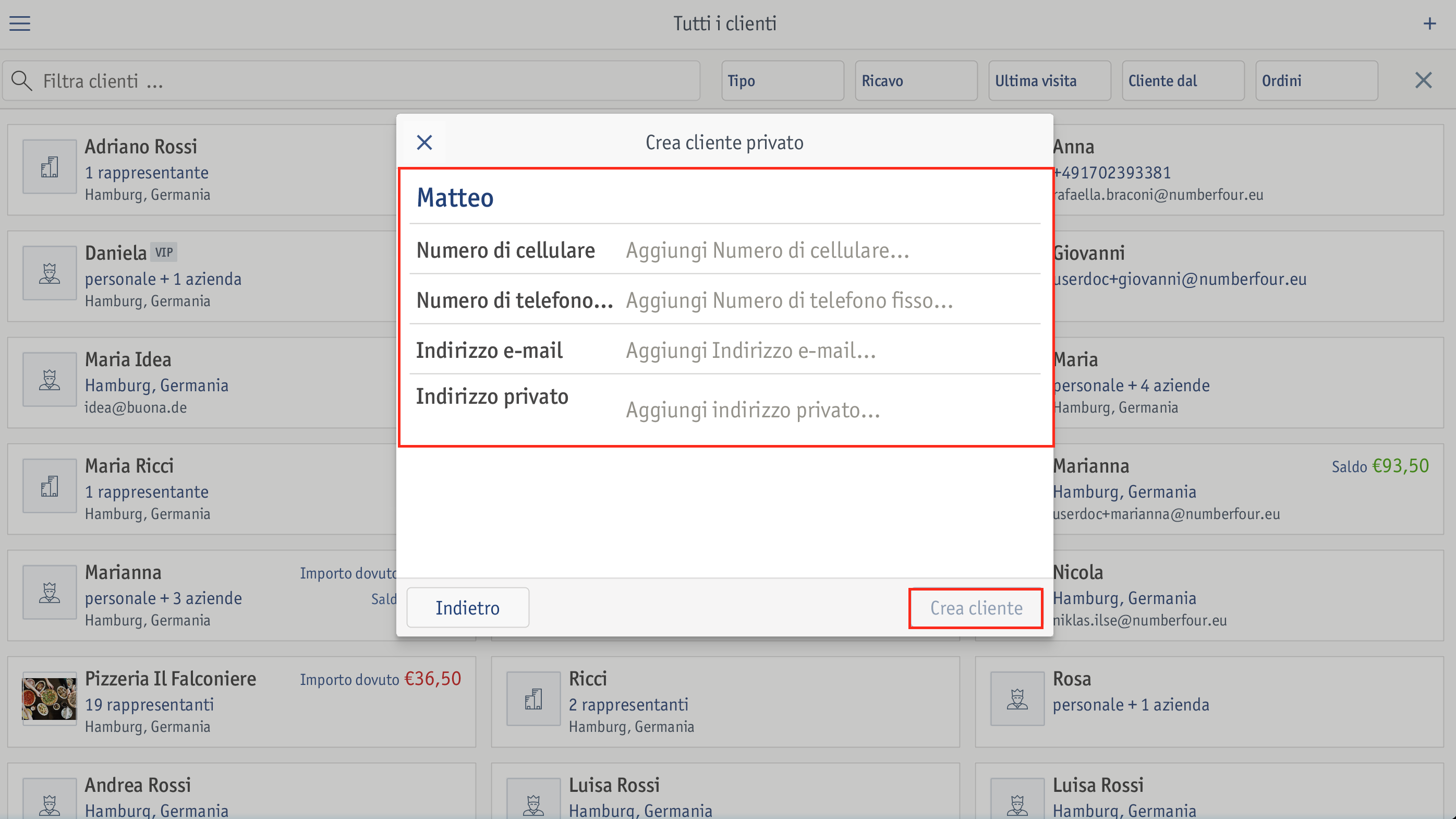The height and width of the screenshot is (819, 1456).
Task: Click Maria Ricci's company building icon
Action: click(x=50, y=486)
